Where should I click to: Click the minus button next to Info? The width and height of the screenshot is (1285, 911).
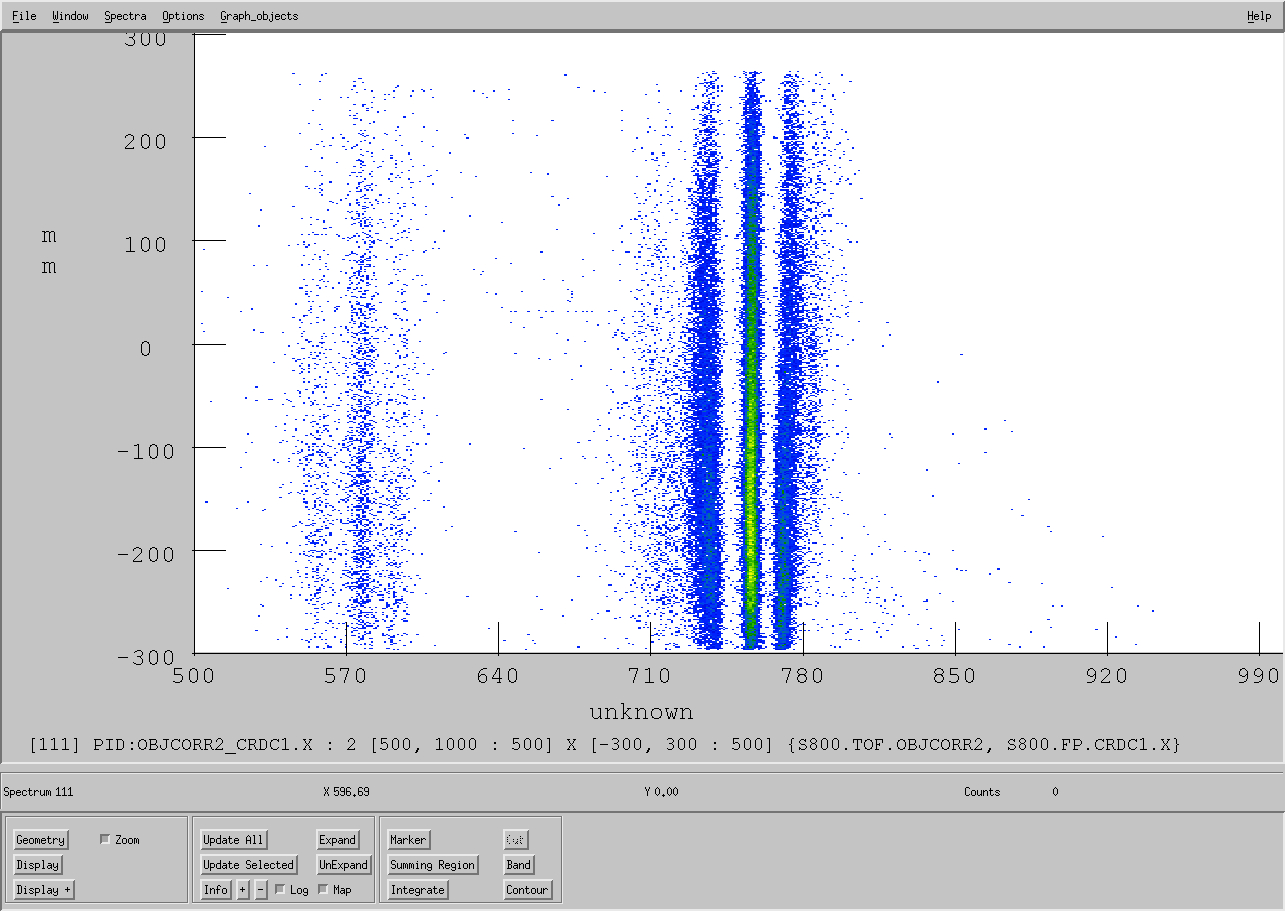pos(261,890)
